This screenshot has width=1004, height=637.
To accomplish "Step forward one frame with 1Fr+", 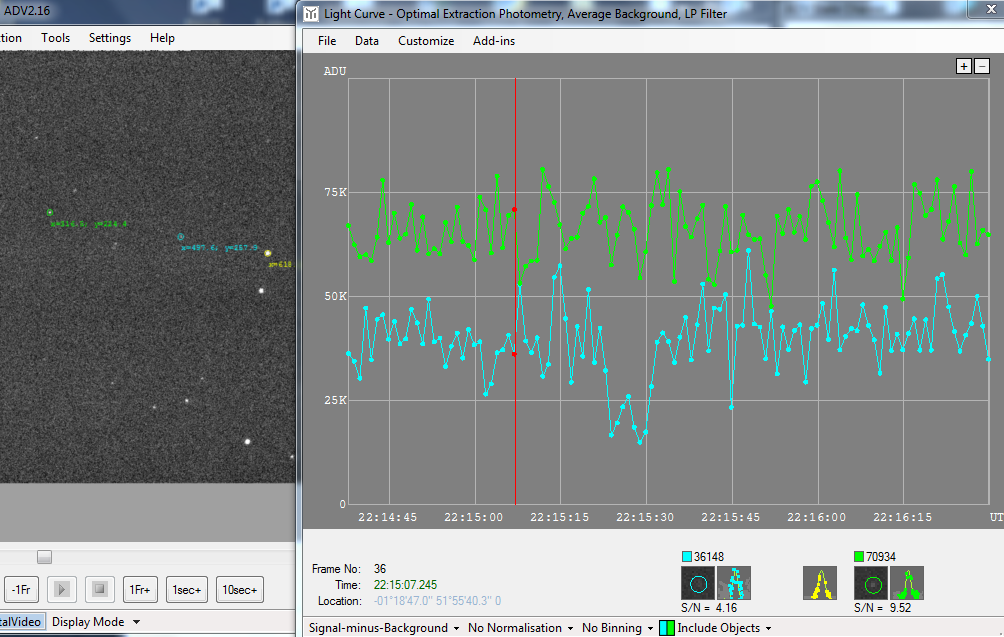I will click(x=141, y=590).
